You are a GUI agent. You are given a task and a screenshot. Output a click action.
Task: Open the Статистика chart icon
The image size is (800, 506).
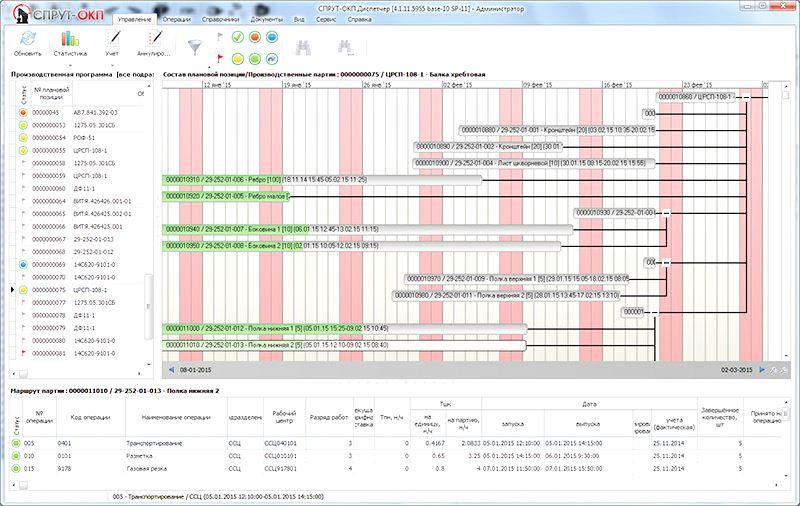point(70,39)
